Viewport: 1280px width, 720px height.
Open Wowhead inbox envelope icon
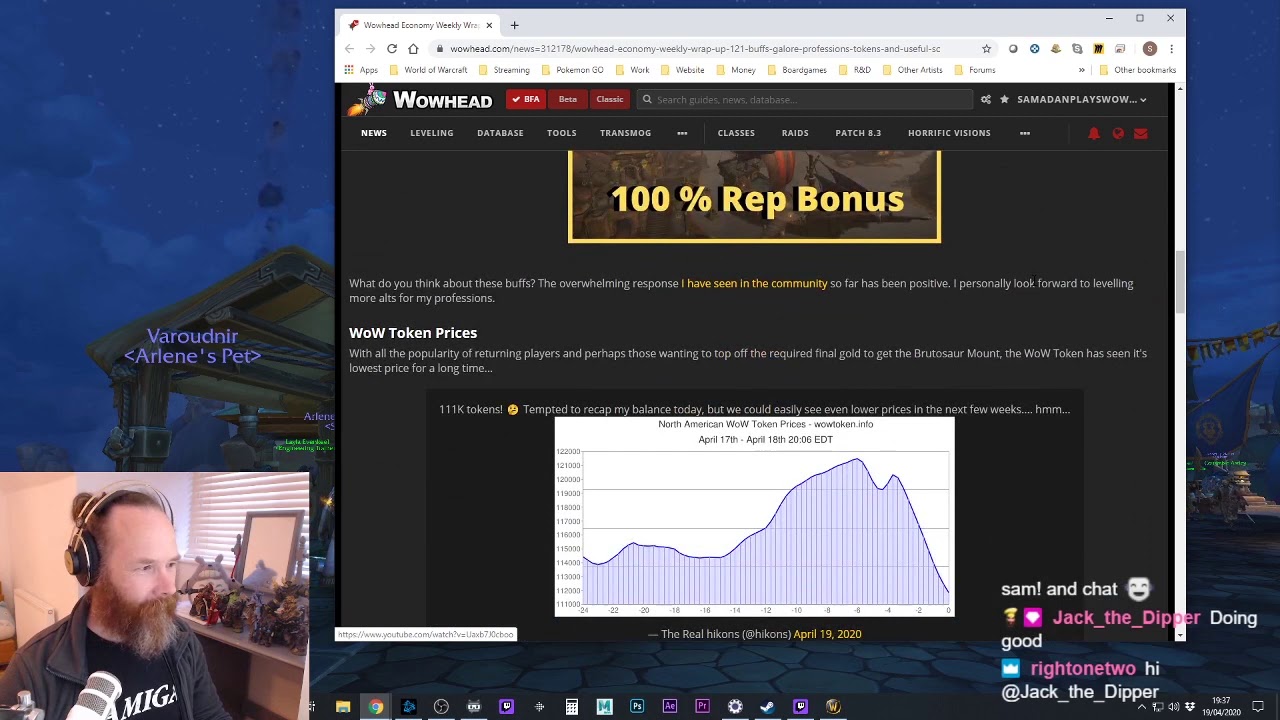tap(1141, 133)
